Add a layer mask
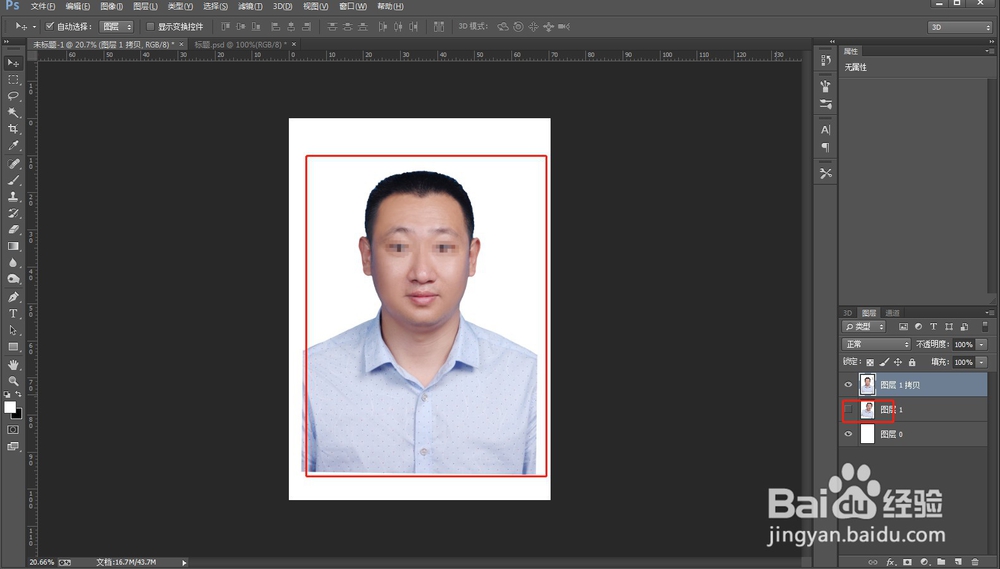 (908, 562)
